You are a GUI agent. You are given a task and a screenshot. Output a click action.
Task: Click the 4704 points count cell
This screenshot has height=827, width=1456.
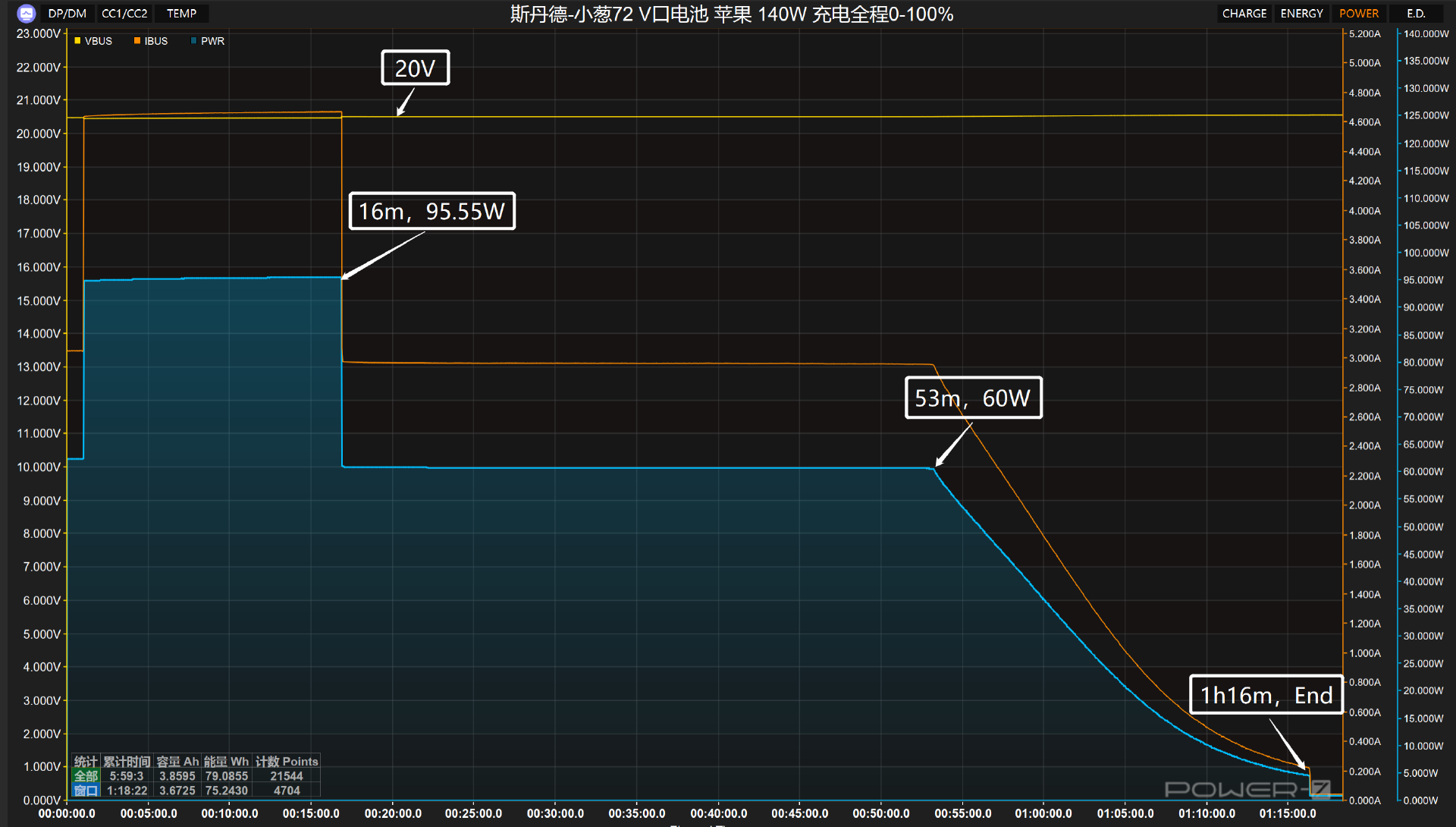tap(287, 791)
